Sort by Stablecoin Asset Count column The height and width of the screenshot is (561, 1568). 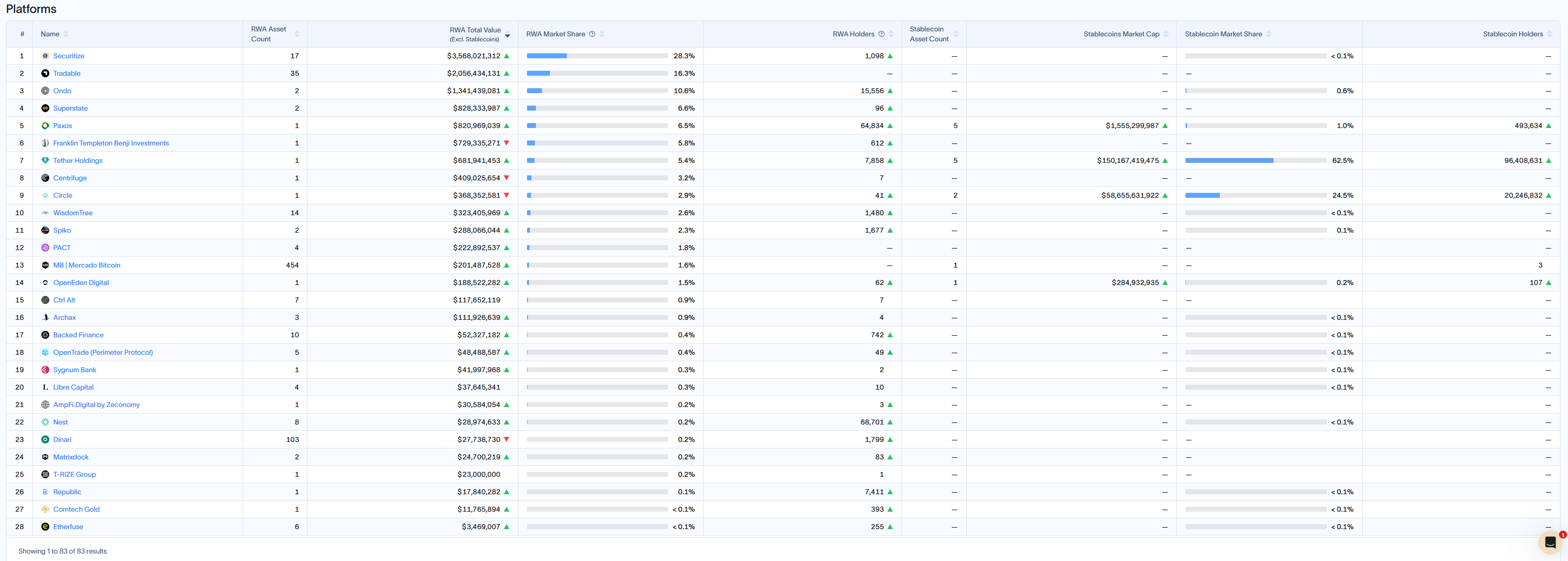(x=956, y=34)
